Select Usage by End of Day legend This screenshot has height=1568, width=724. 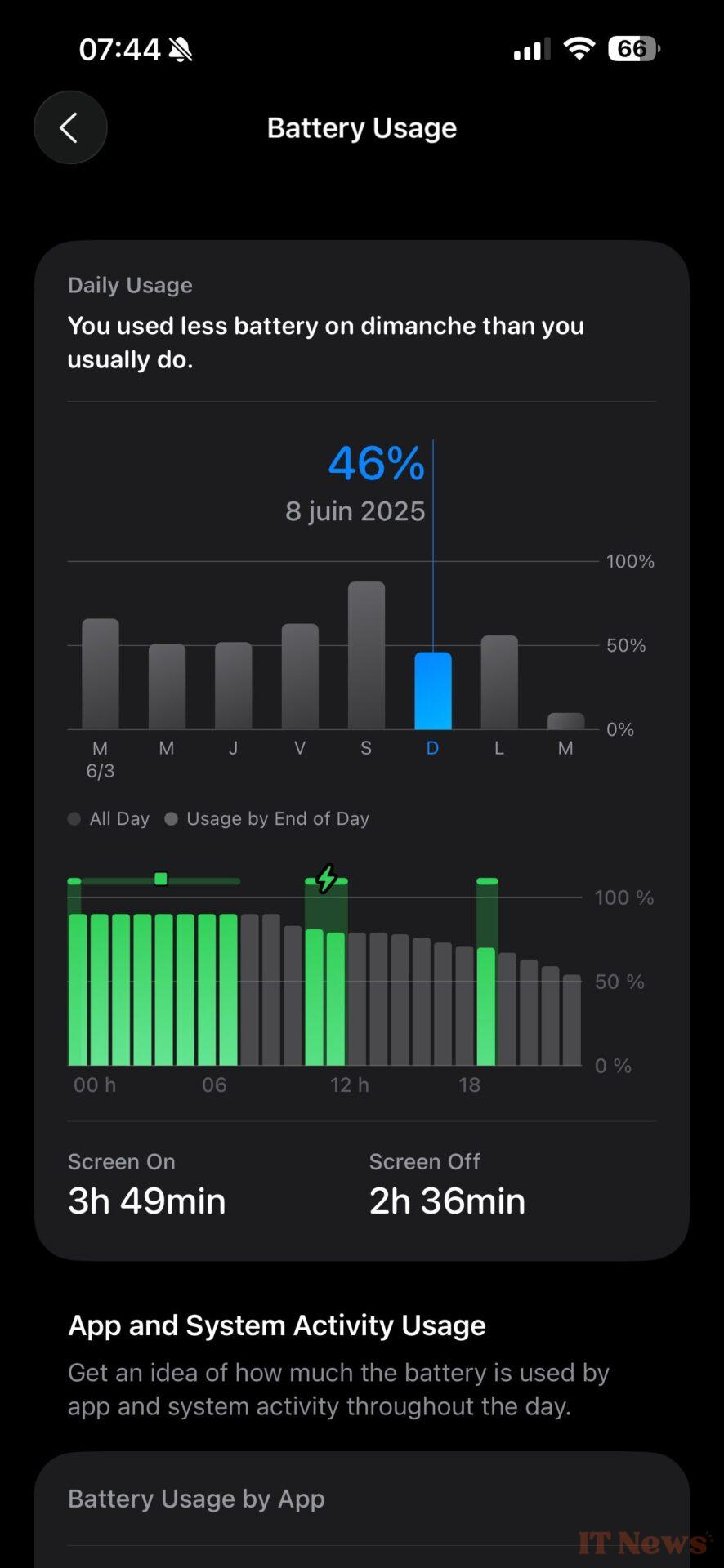tap(277, 819)
